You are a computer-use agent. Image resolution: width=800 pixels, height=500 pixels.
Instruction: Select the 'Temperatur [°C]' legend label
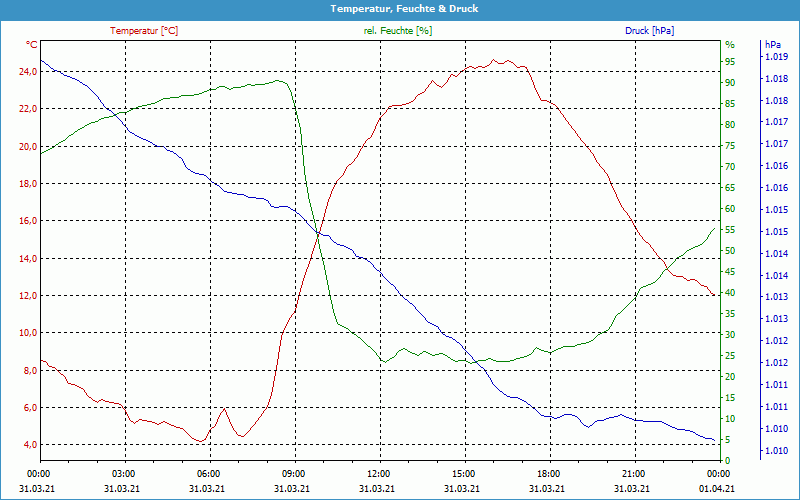[144, 31]
